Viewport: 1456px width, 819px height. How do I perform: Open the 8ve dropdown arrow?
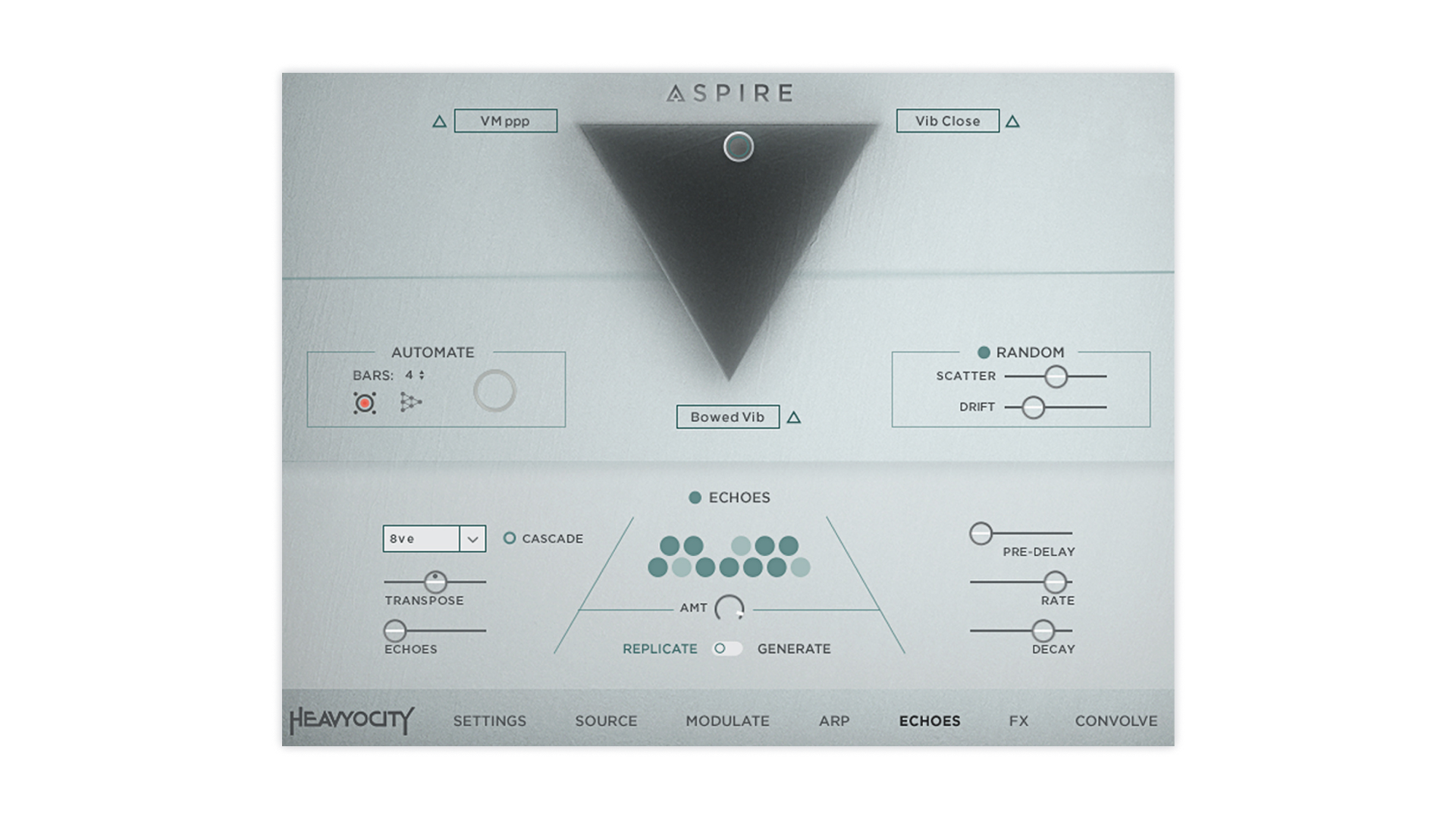tap(472, 539)
